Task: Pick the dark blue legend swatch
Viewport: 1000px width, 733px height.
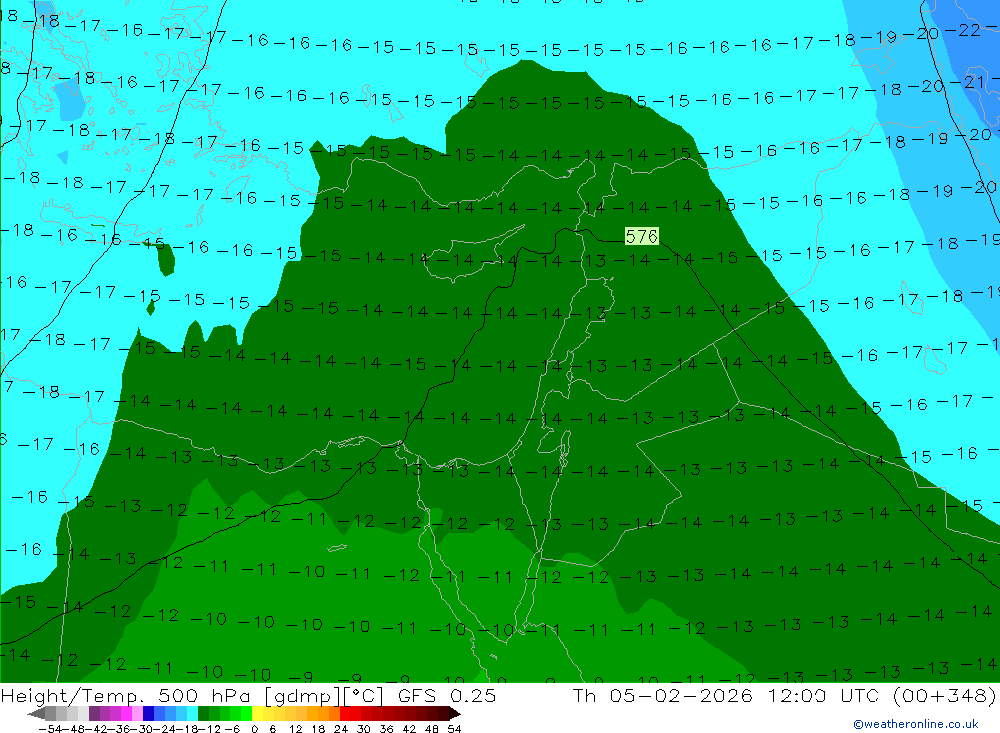Action: (148, 714)
